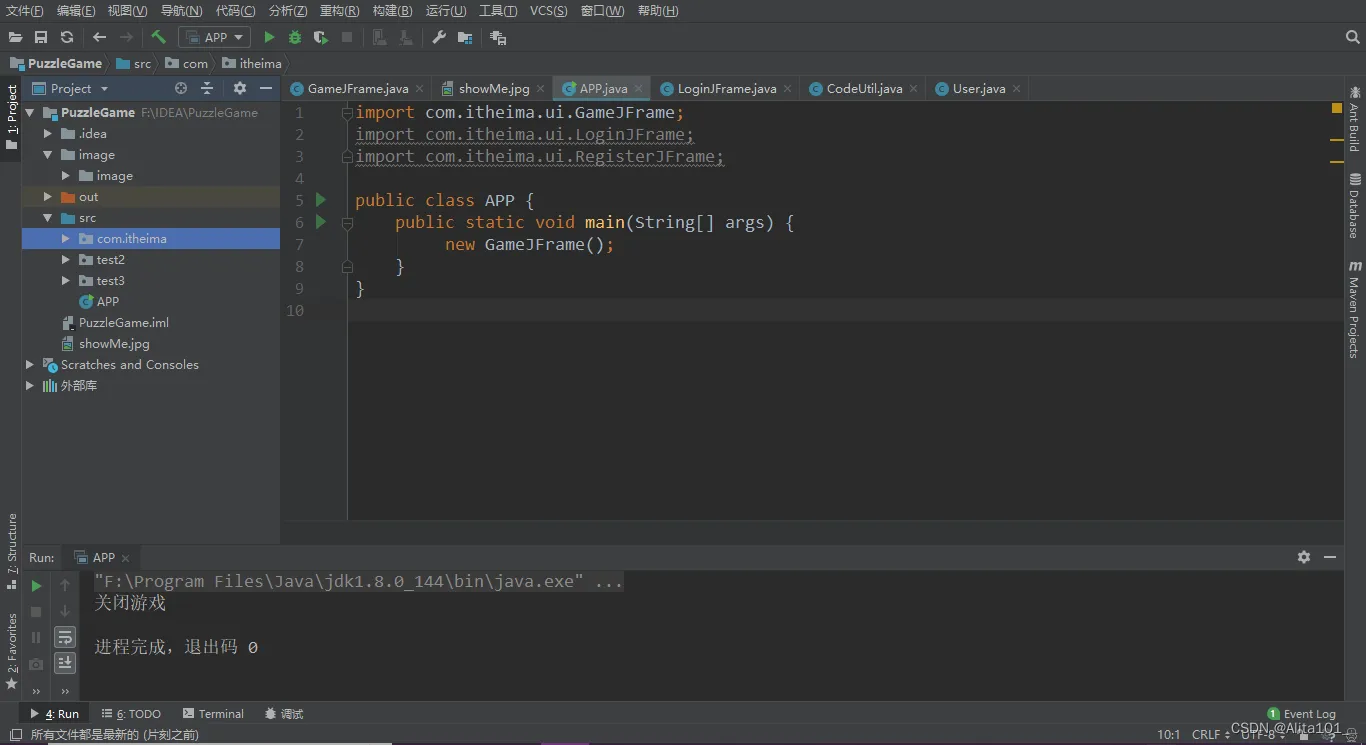Change CRLF line separator in status bar
This screenshot has width=1366, height=745.
pyautogui.click(x=1211, y=735)
